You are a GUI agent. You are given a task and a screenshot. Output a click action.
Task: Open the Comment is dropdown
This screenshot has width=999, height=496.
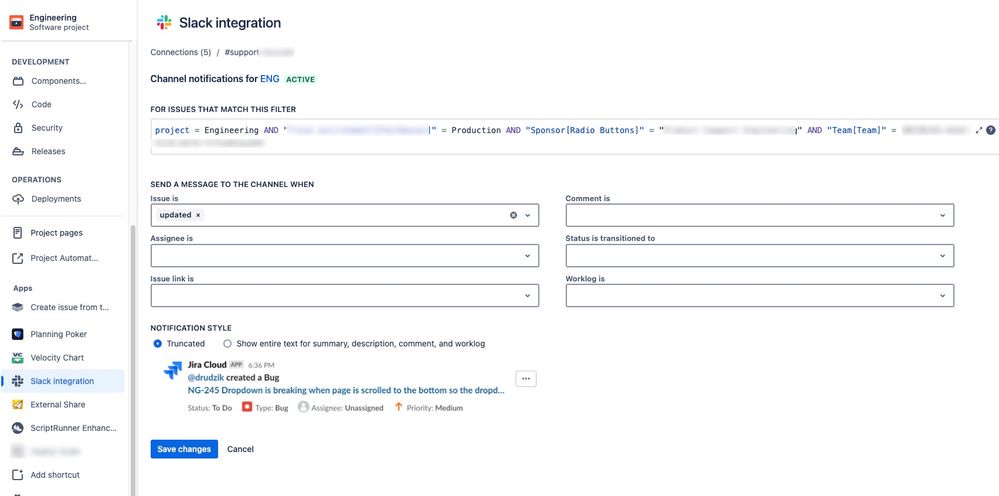tap(759, 215)
